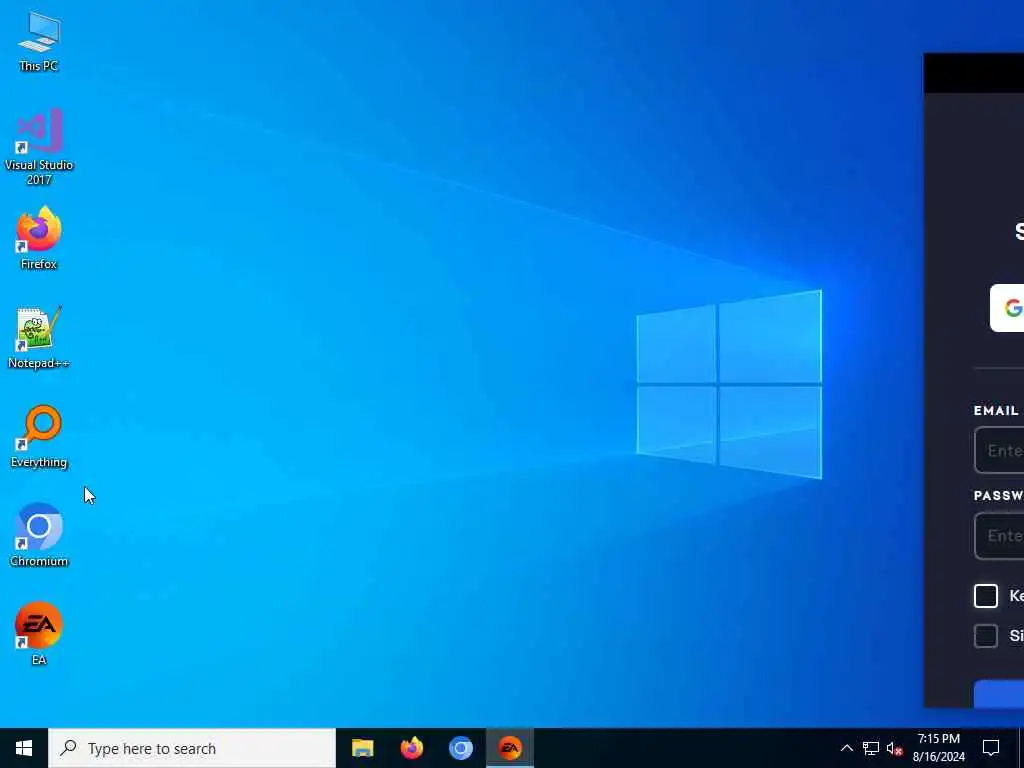Image resolution: width=1024 pixels, height=768 pixels.
Task: Focus the EA email input field
Action: (x=999, y=450)
